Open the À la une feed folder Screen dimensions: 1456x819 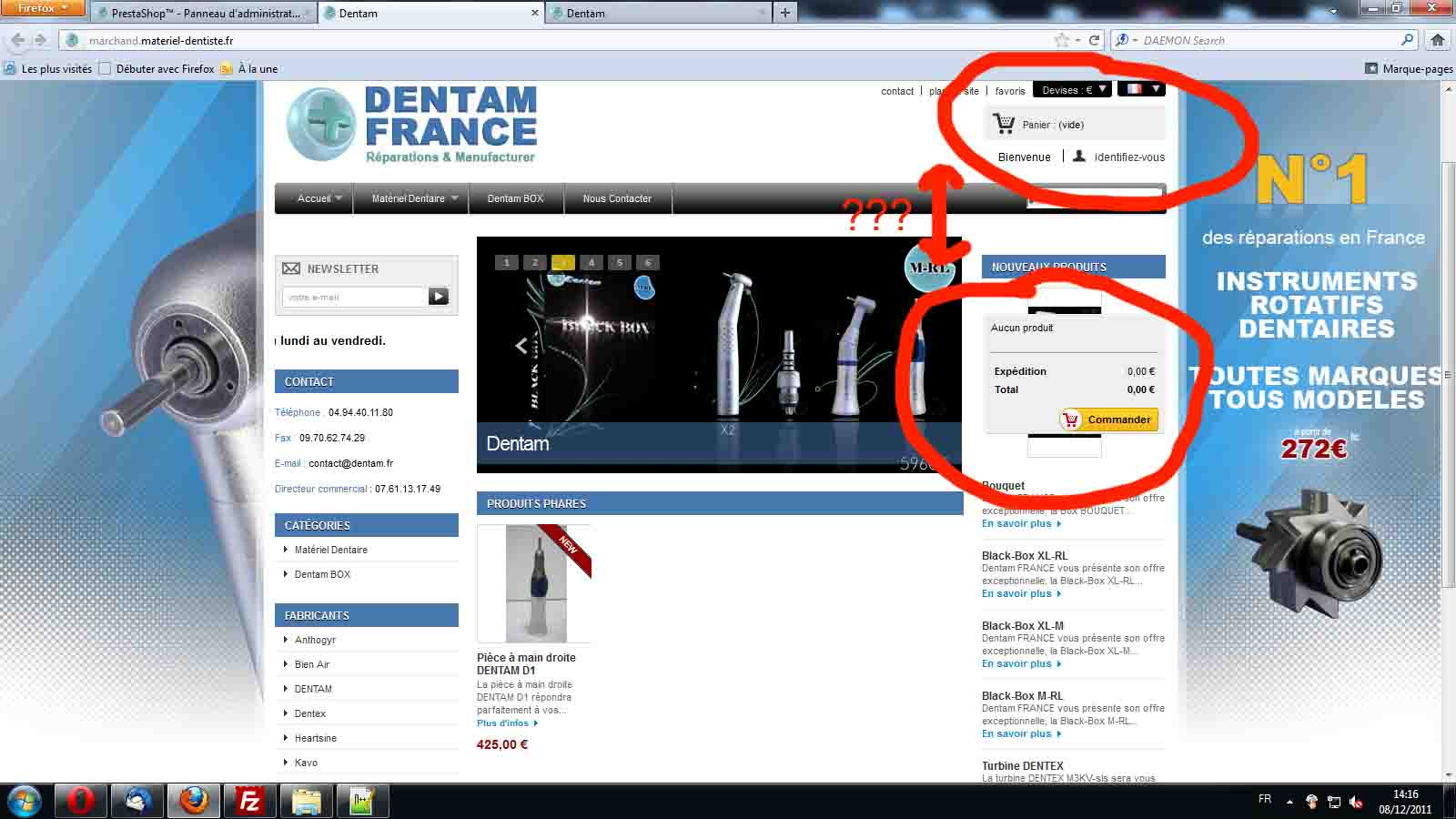pos(248,68)
